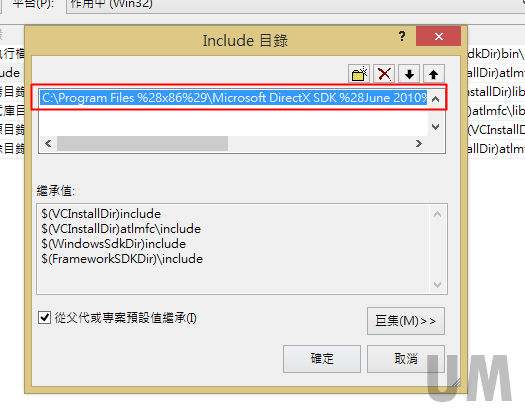Expand the 巨集(M)>> macros panel
This screenshot has width=525, height=411.
tap(406, 321)
